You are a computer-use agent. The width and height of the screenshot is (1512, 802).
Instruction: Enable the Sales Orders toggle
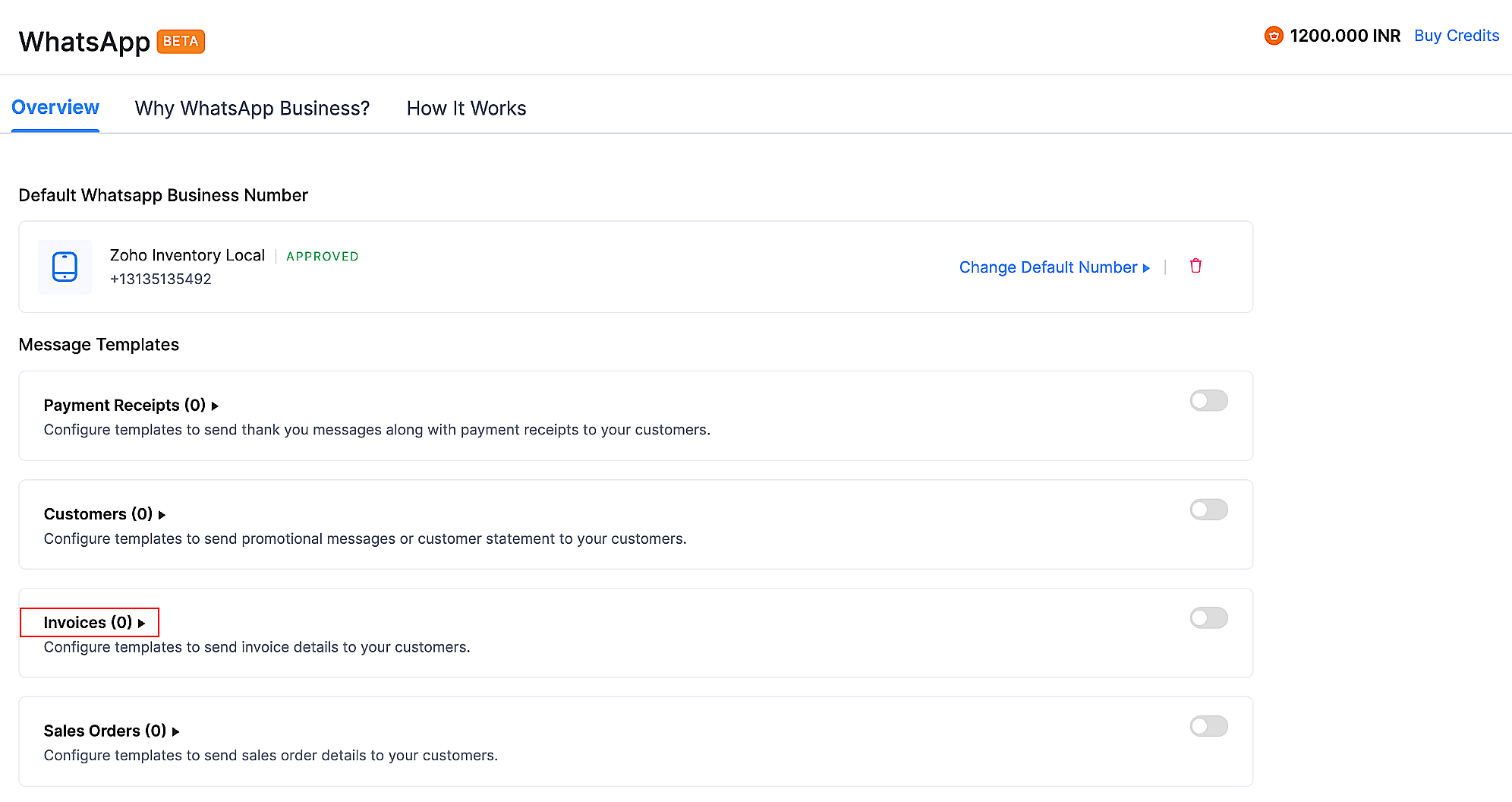coord(1208,726)
